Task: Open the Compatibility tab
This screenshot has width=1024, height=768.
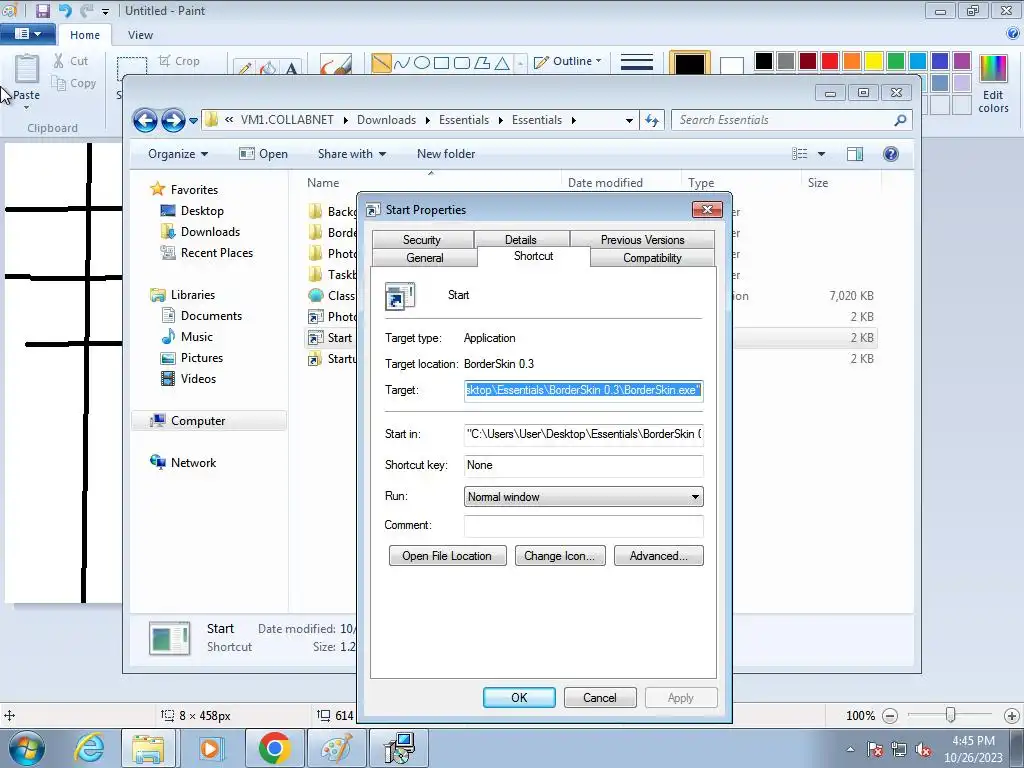Action: tap(652, 258)
